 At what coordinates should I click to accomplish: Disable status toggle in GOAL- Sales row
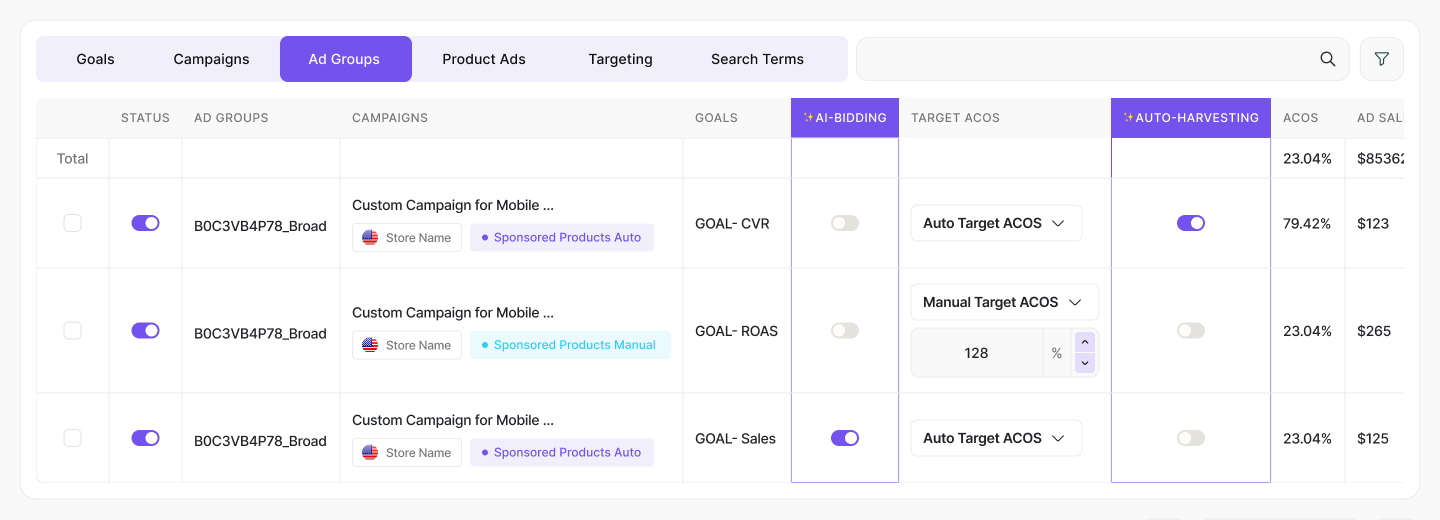(145, 438)
